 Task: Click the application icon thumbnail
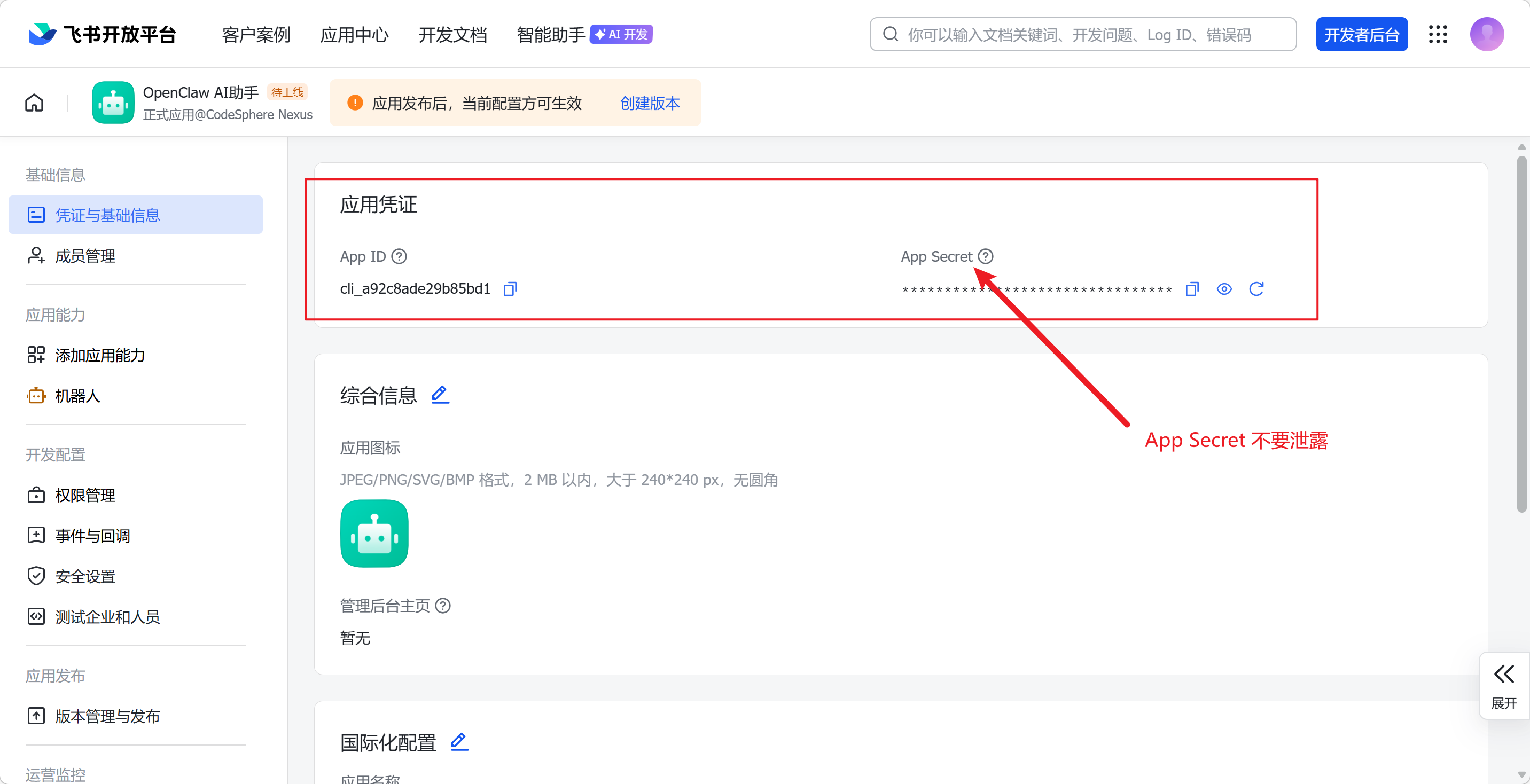(374, 534)
